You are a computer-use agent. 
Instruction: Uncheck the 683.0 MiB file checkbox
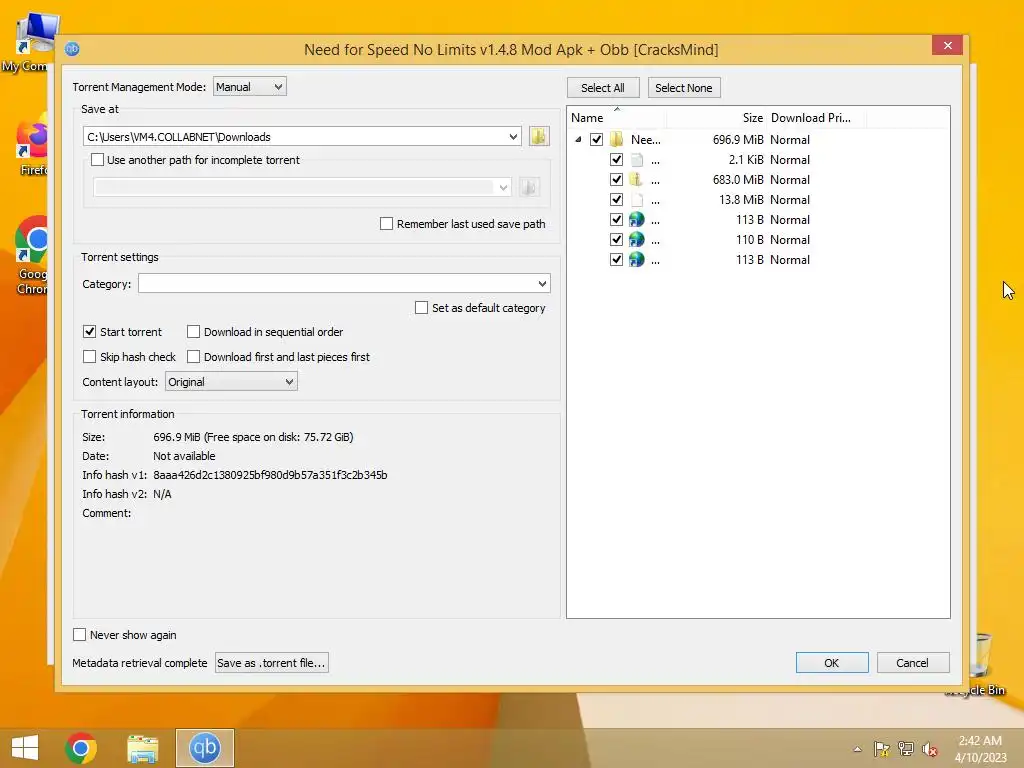click(616, 180)
